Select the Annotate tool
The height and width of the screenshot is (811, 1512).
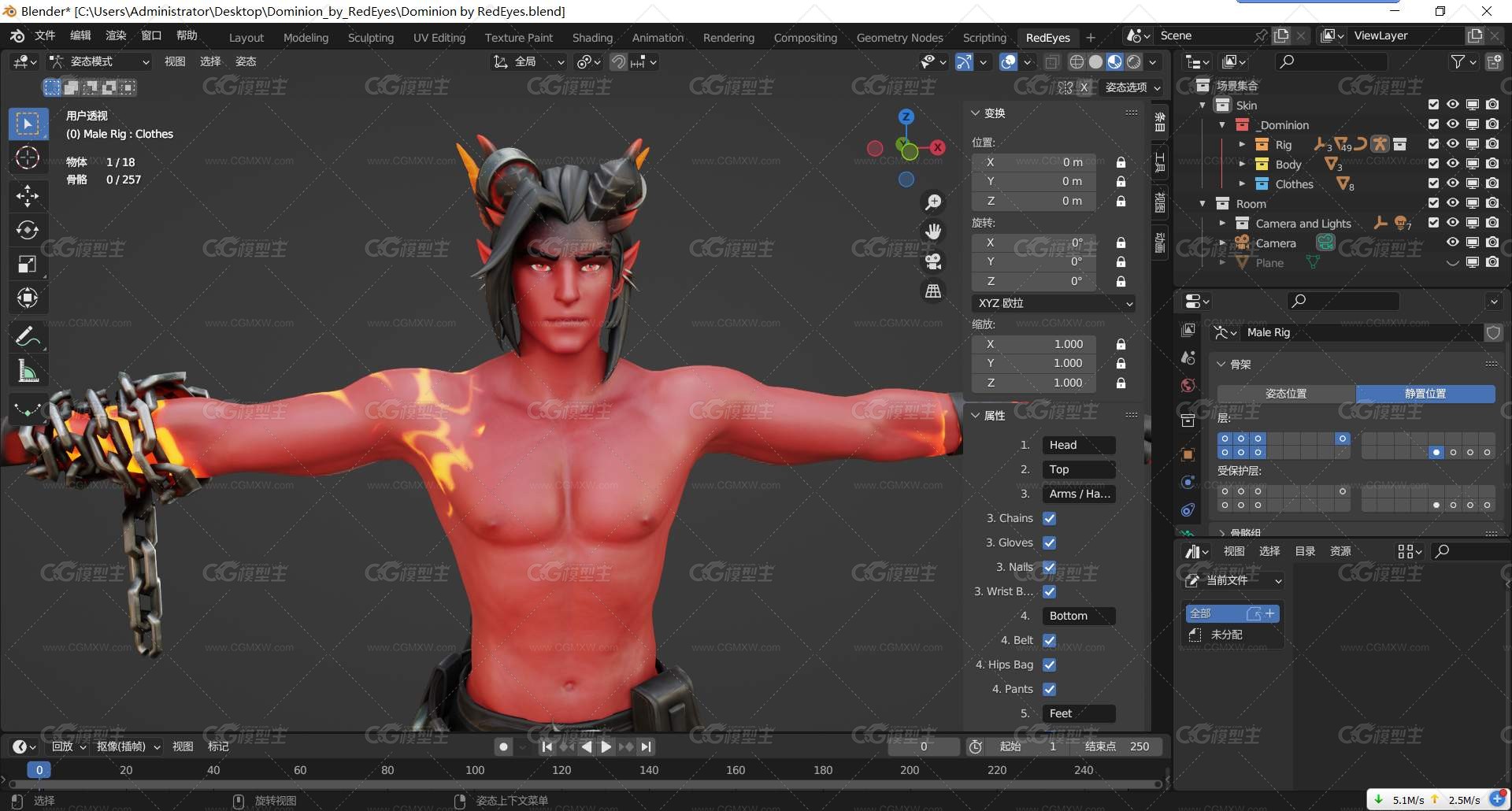tap(28, 337)
